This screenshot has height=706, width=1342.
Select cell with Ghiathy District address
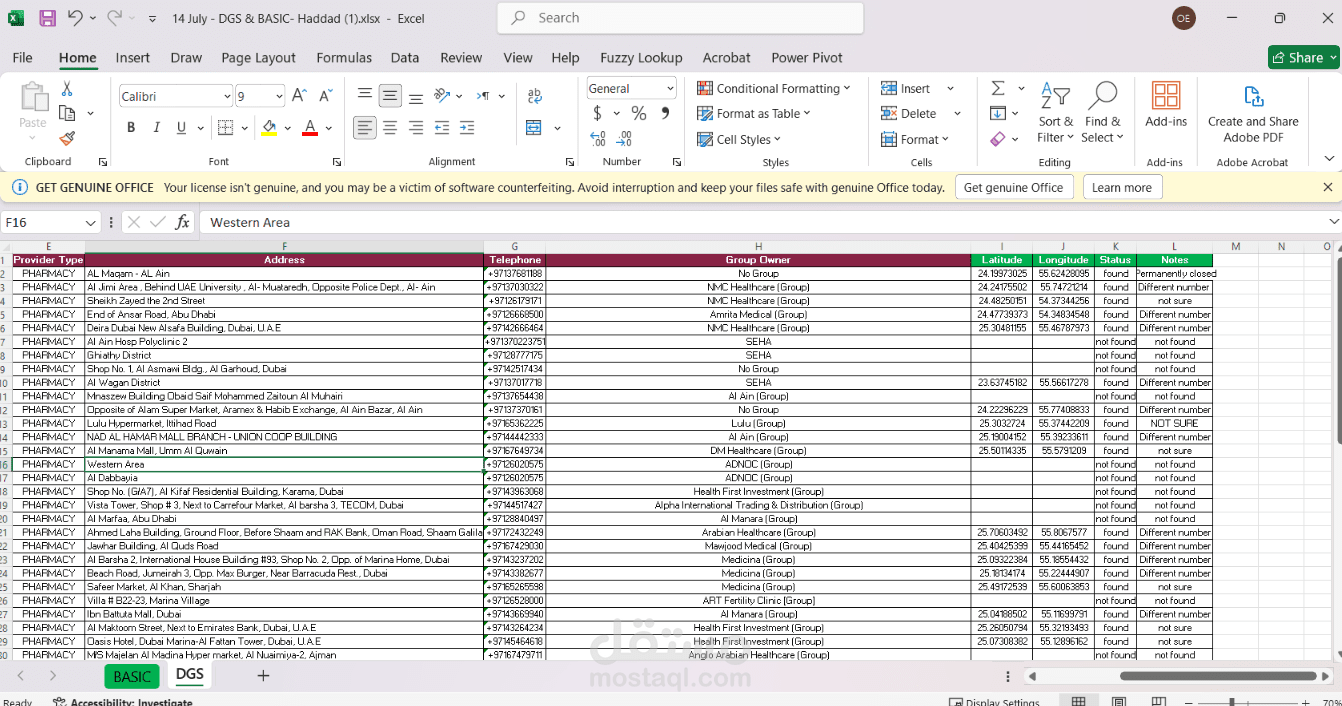point(284,355)
